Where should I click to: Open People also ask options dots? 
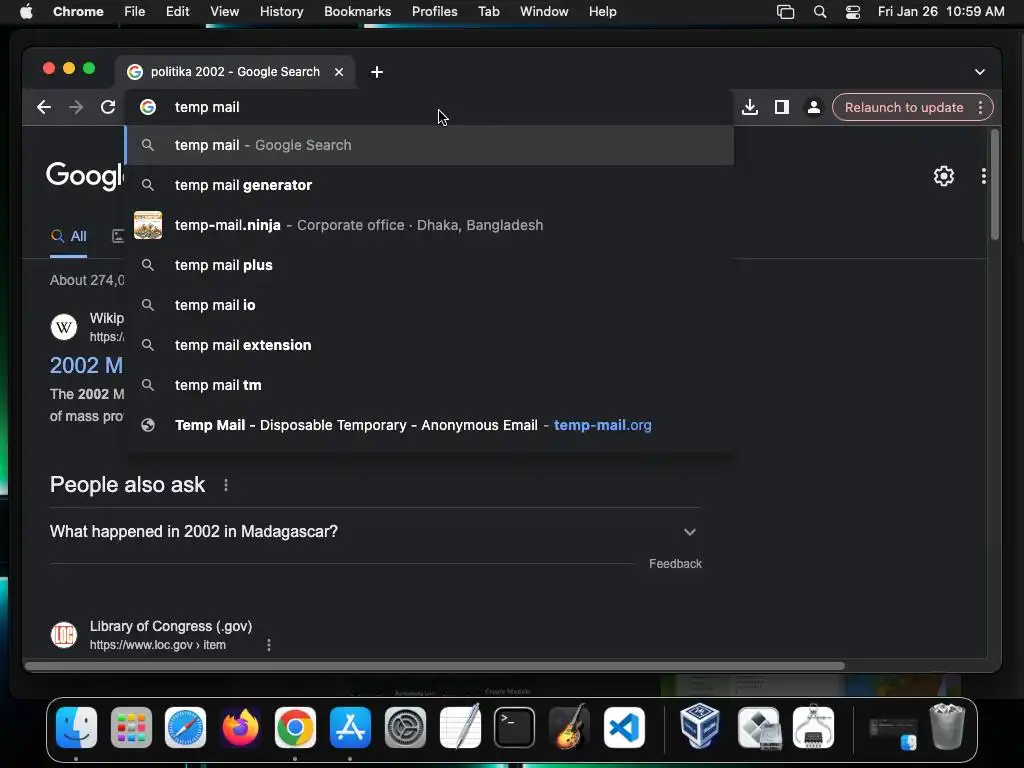226,485
